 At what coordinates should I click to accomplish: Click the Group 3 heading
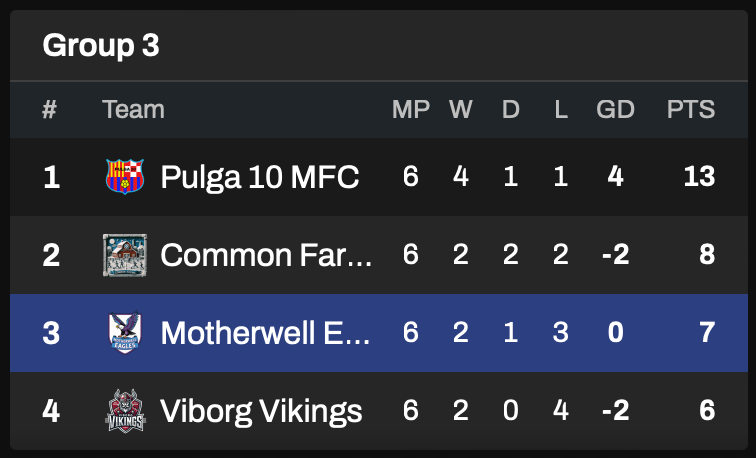[x=101, y=45]
